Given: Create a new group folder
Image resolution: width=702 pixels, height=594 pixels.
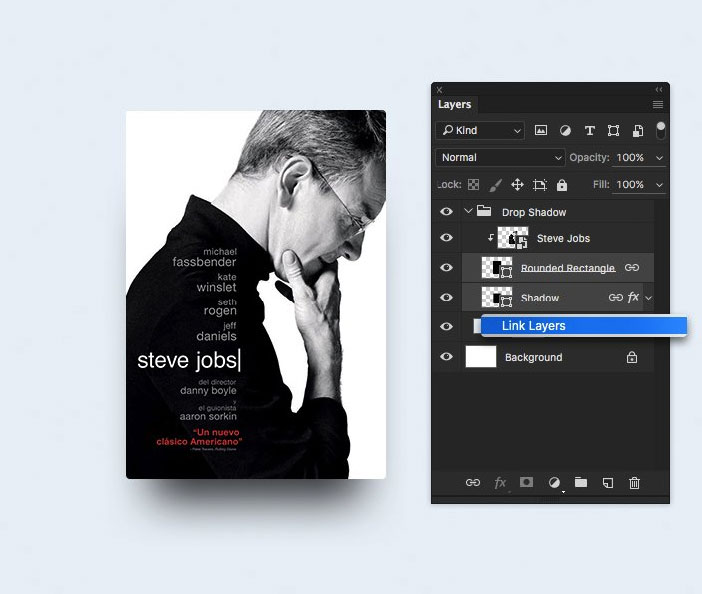Looking at the screenshot, I should click(x=581, y=482).
